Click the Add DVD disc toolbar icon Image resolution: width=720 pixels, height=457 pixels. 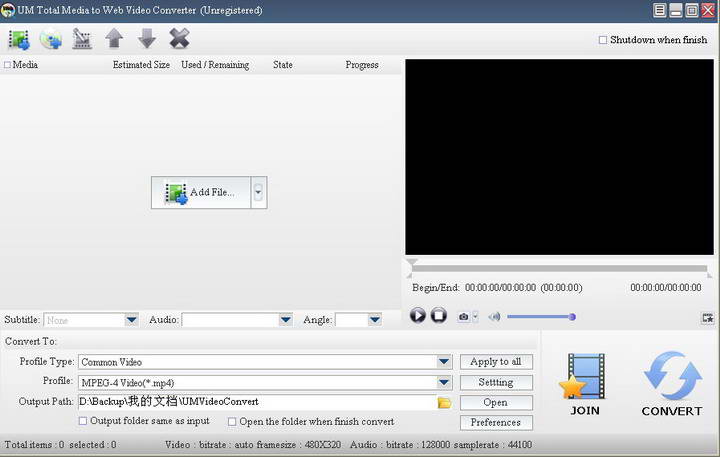point(51,39)
